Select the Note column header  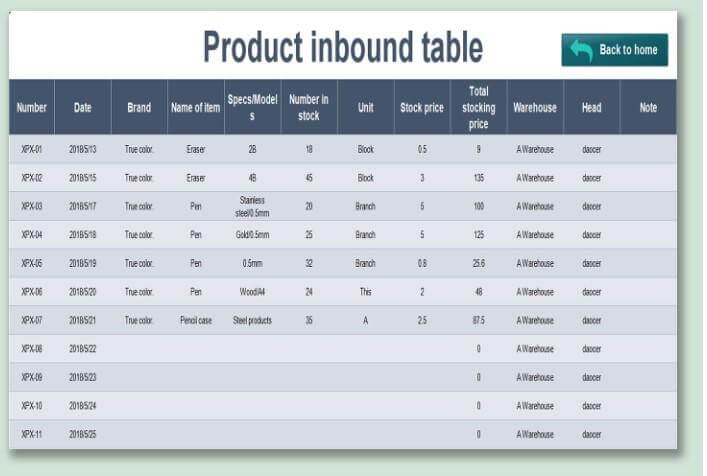(x=648, y=107)
